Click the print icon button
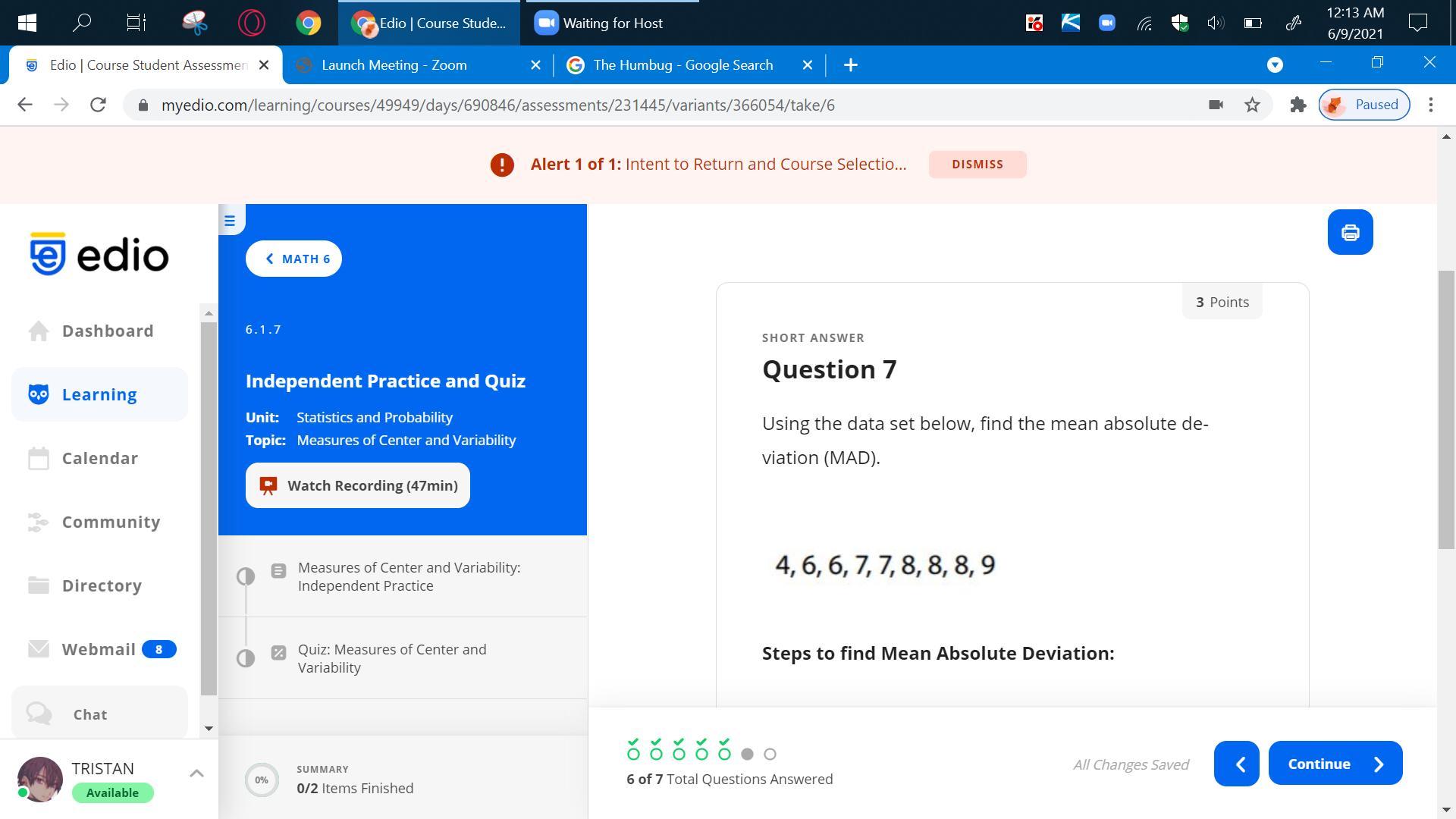The height and width of the screenshot is (819, 1456). 1350,233
